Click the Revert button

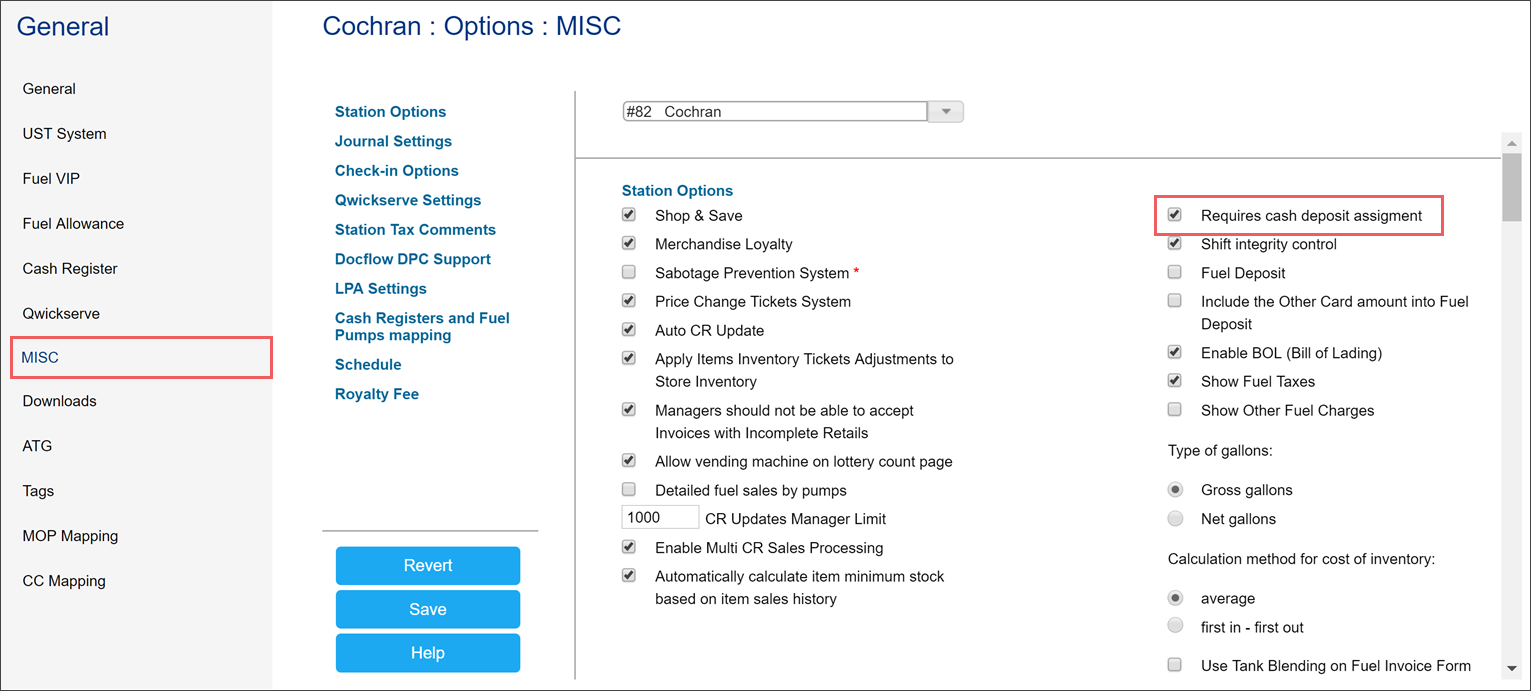428,566
